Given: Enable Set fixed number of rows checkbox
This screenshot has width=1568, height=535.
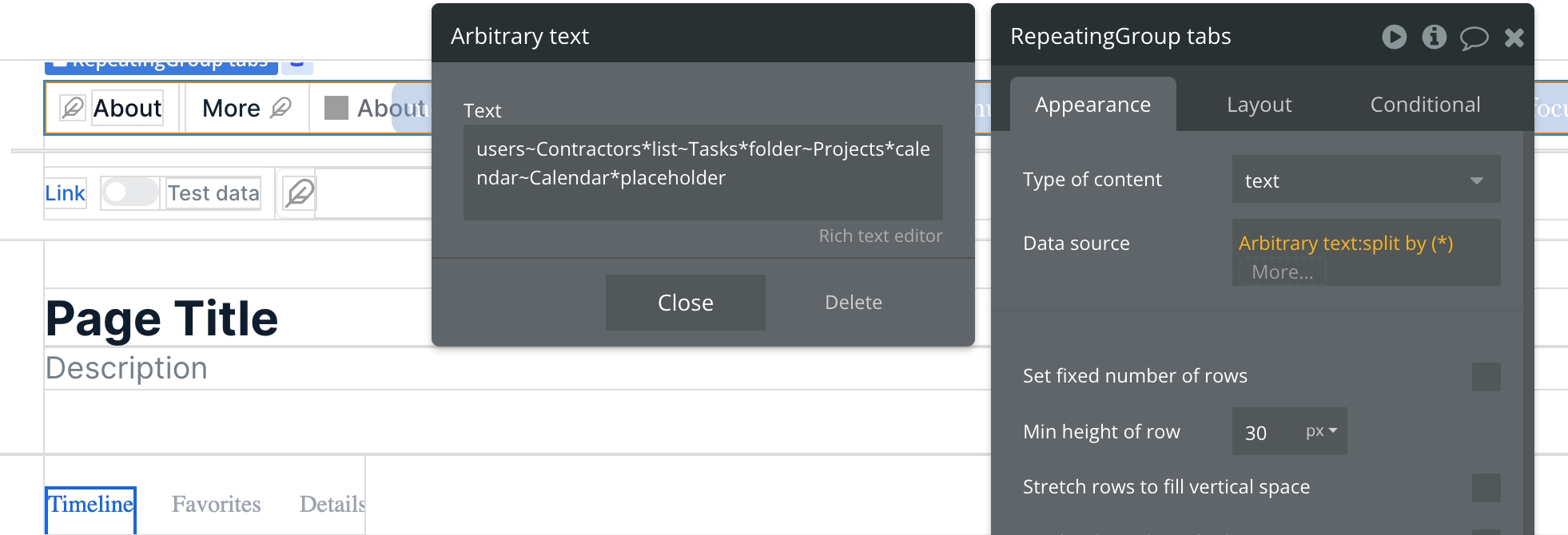Looking at the screenshot, I should click(1486, 377).
